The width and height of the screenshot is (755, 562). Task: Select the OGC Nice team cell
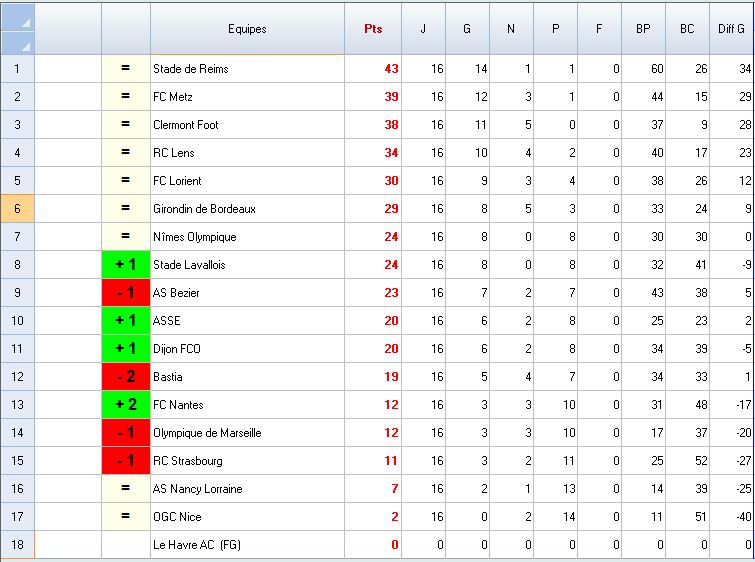point(247,517)
